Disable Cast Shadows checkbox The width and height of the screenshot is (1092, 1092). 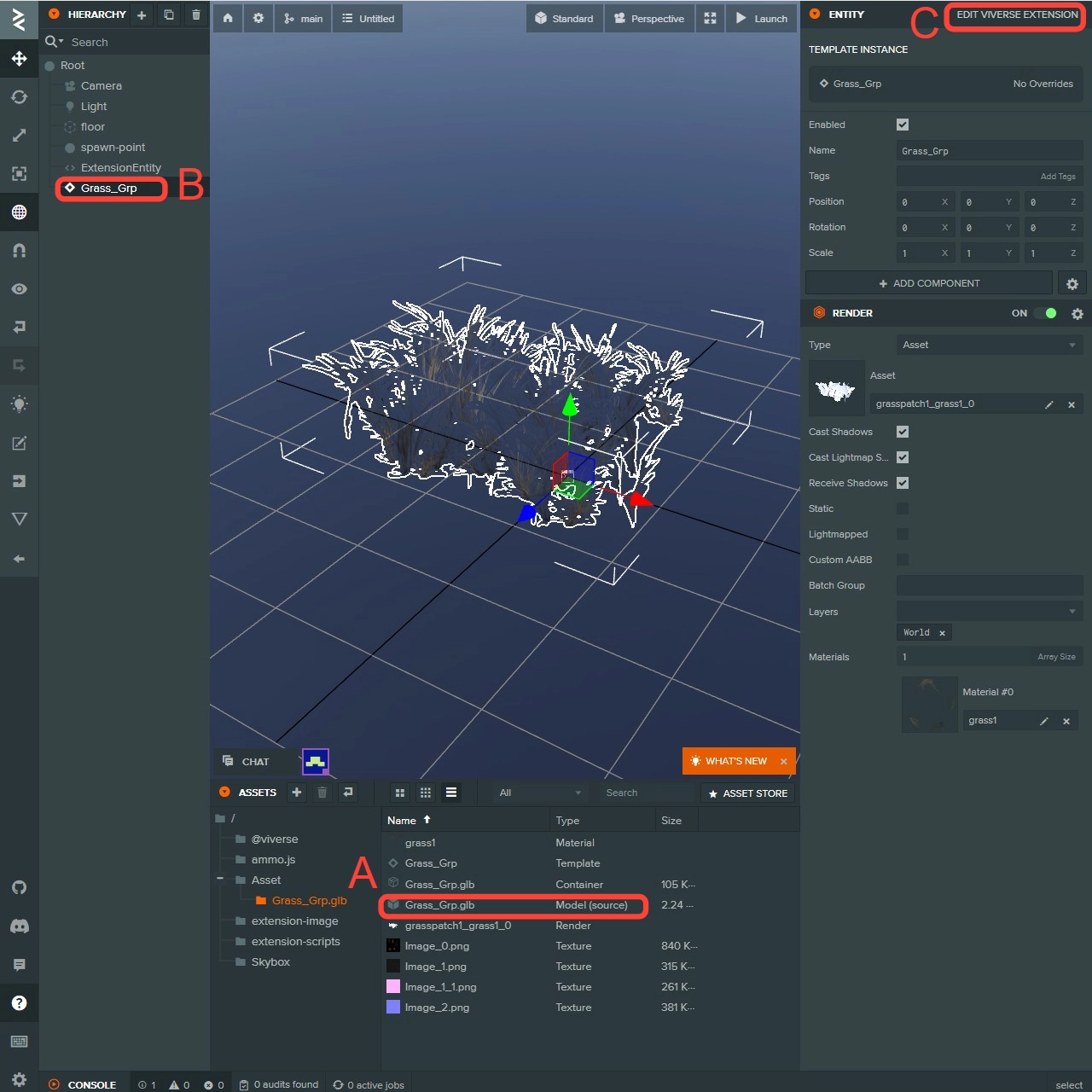pyautogui.click(x=903, y=432)
